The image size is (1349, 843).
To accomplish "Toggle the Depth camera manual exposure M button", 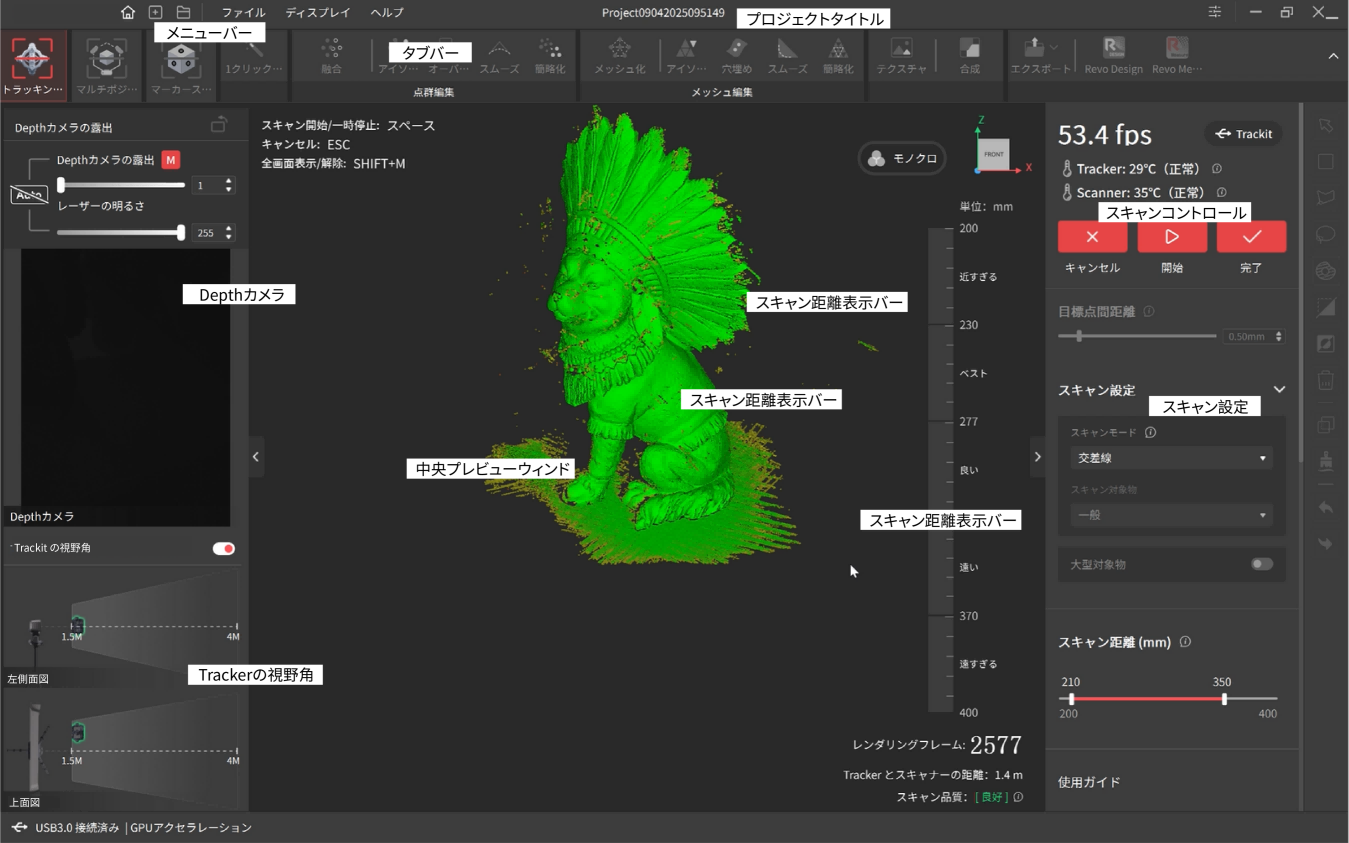I will pyautogui.click(x=171, y=160).
